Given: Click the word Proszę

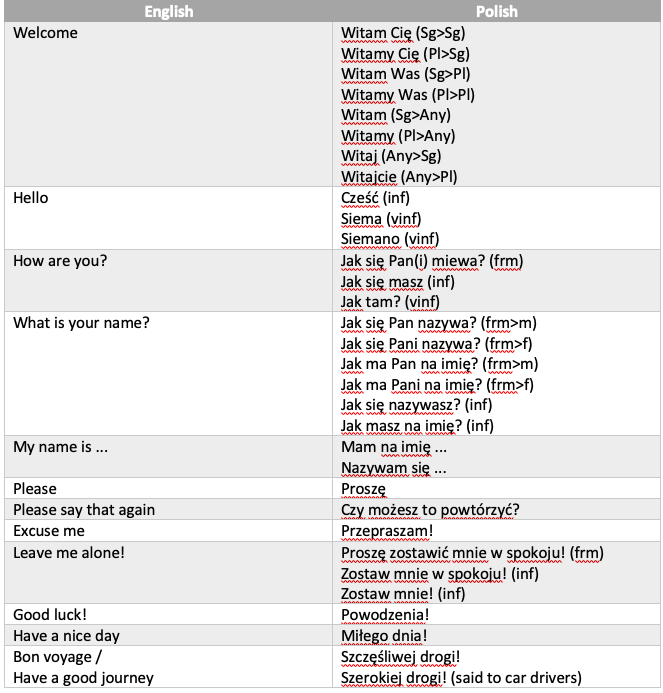Looking at the screenshot, I should pyautogui.click(x=363, y=489).
